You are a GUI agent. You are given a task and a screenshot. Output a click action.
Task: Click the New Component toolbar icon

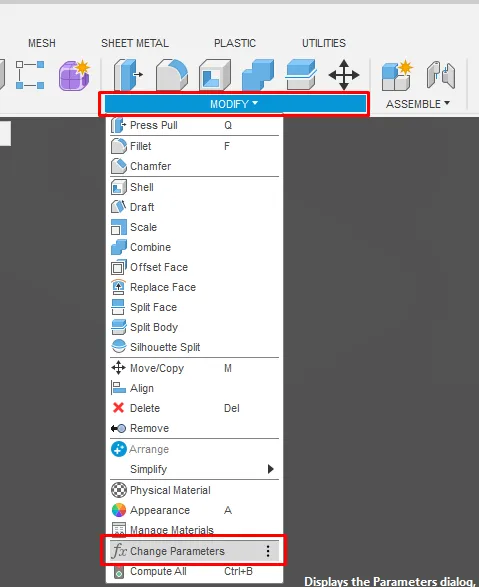pyautogui.click(x=397, y=75)
